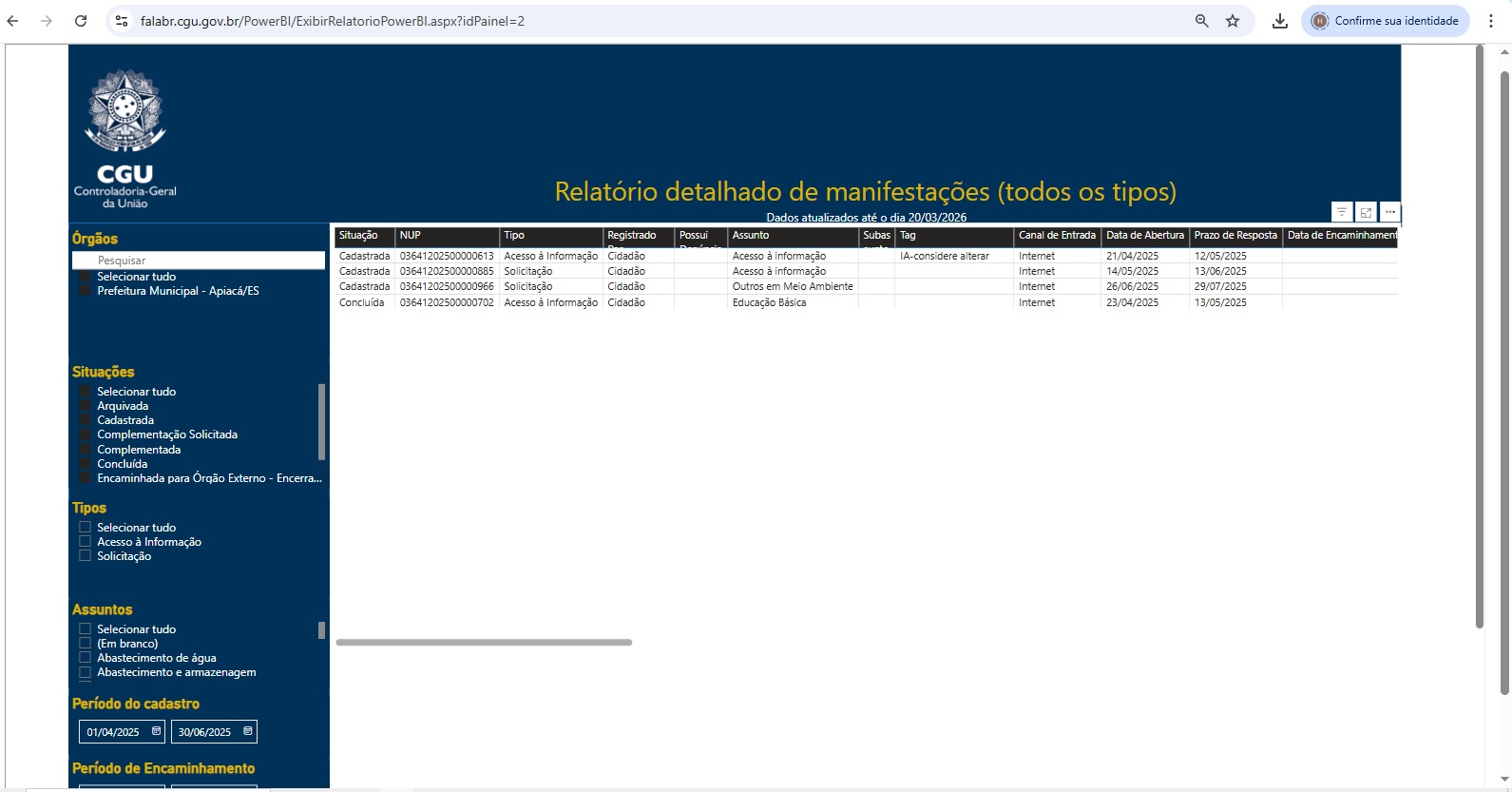The width and height of the screenshot is (1512, 792).
Task: Sort by the 'Tag' column header
Action: pos(954,237)
